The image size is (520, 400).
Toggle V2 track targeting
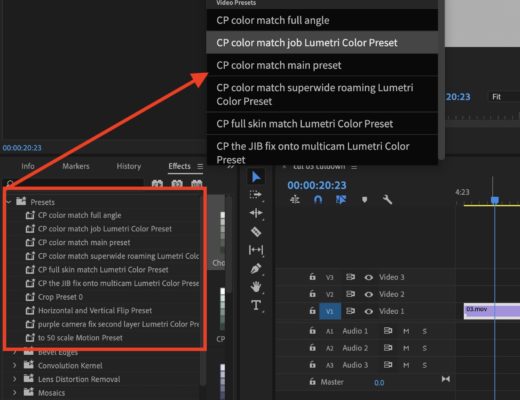(x=330, y=294)
